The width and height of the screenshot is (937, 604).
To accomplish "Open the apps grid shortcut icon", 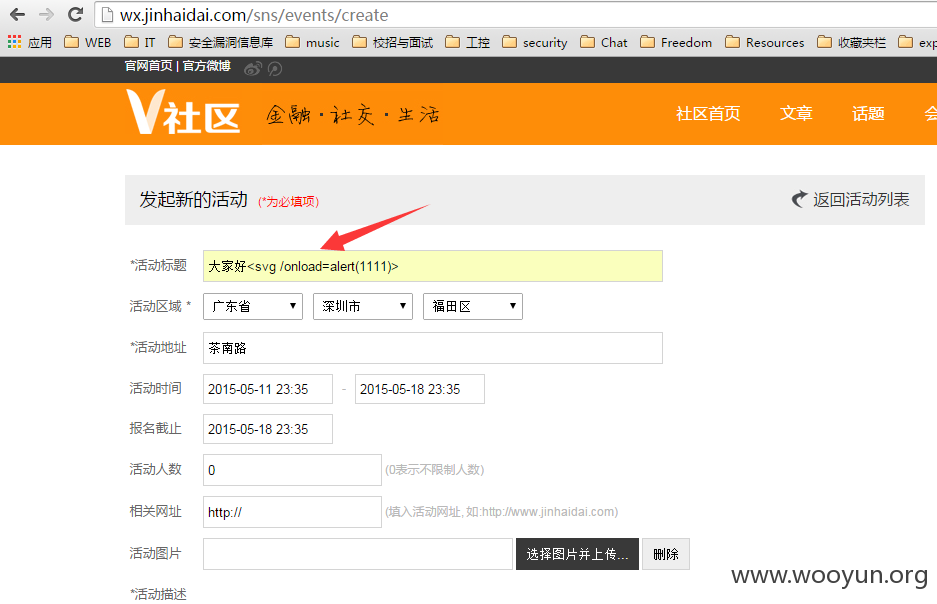I will (14, 42).
